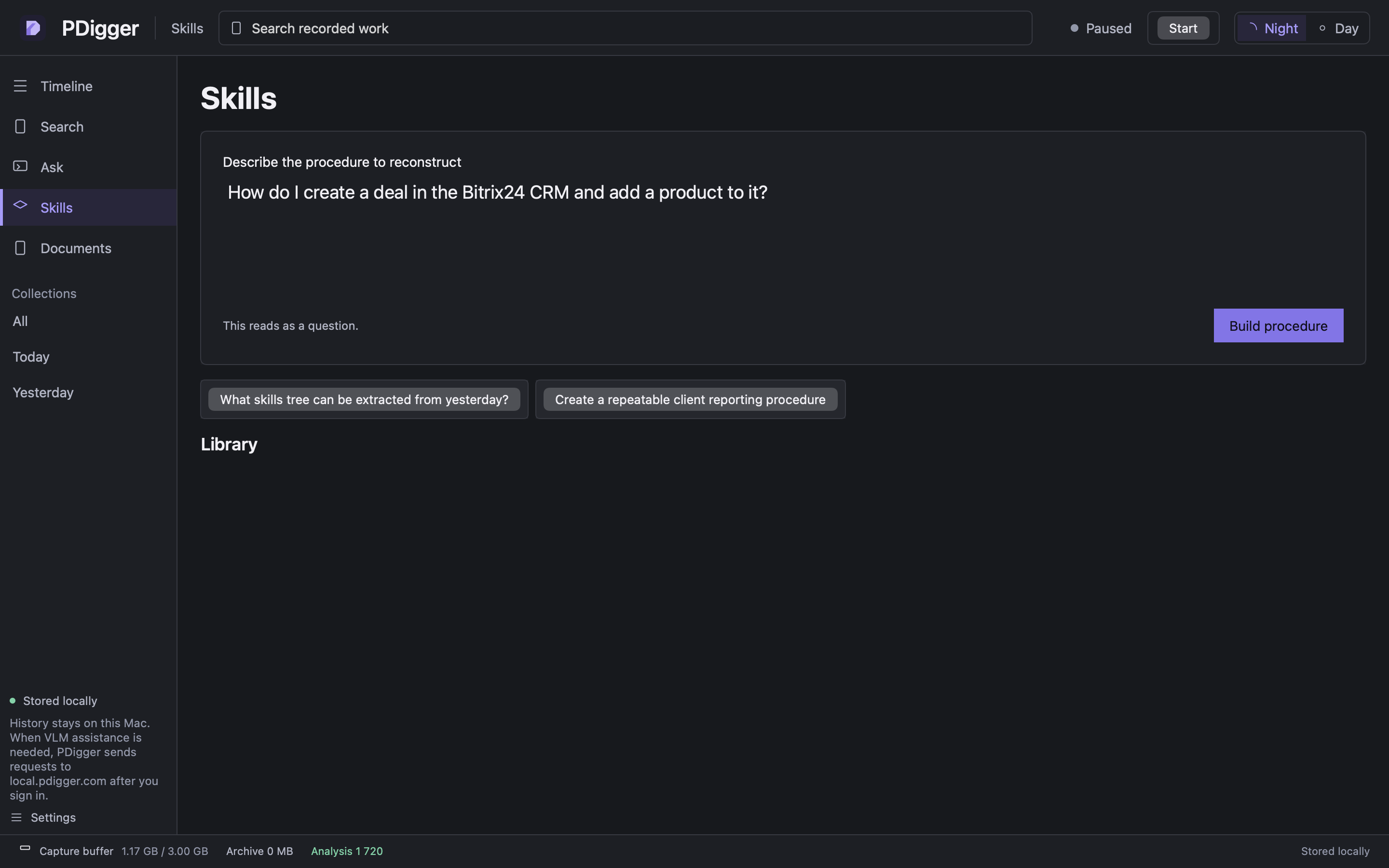This screenshot has width=1389, height=868.
Task: Click the Settings menu icon
Action: 16,817
